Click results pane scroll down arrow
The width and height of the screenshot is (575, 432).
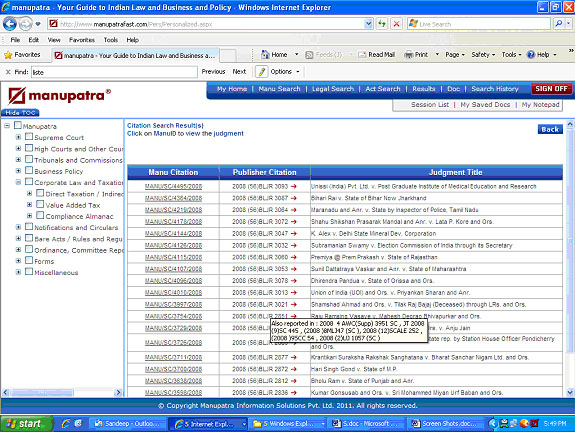[570, 393]
